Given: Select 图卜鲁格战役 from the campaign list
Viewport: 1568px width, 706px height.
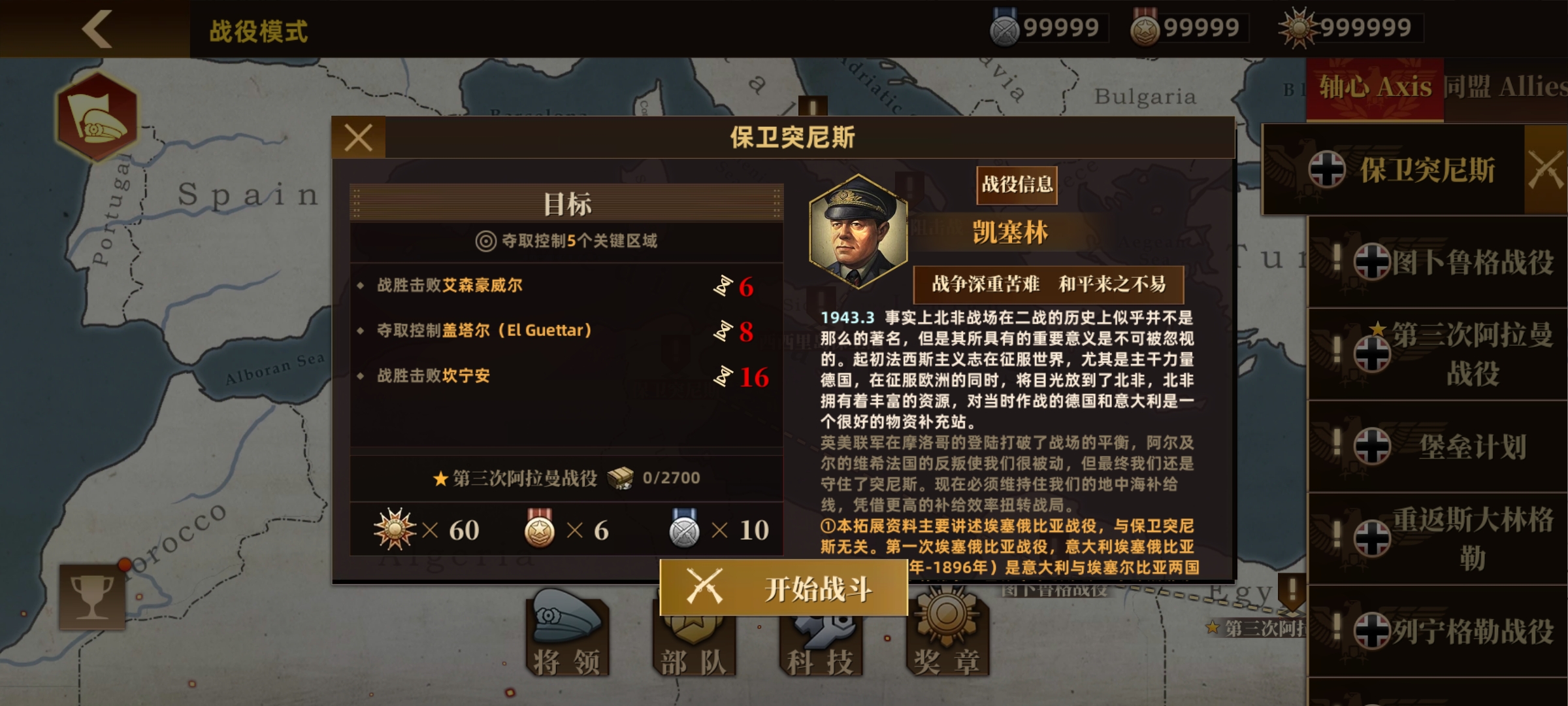Looking at the screenshot, I should point(1437,263).
